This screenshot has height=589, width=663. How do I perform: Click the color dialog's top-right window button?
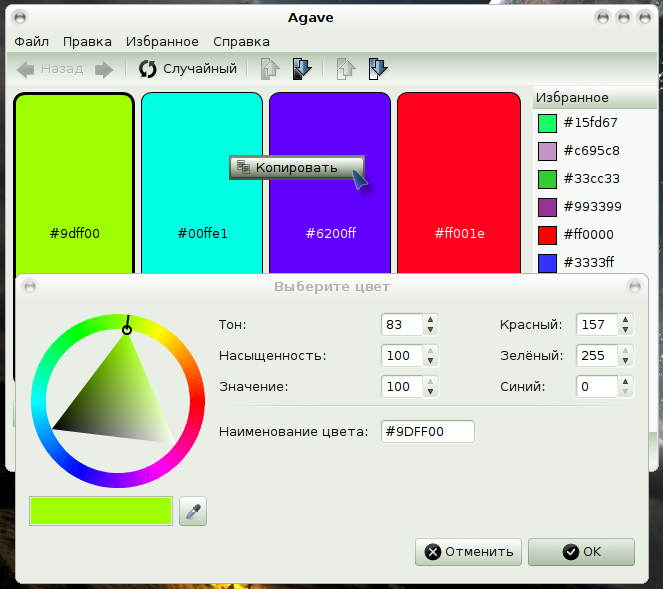(x=635, y=287)
